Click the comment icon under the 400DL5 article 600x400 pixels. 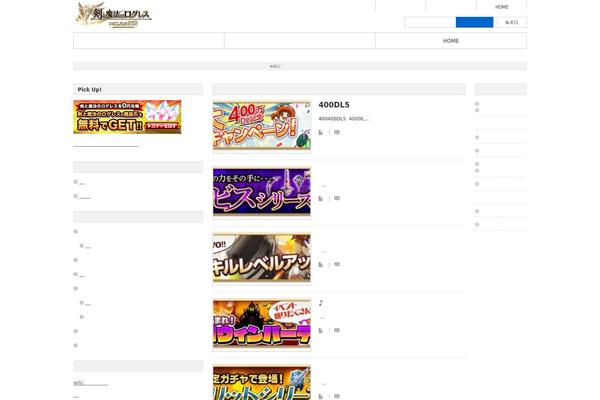337,132
